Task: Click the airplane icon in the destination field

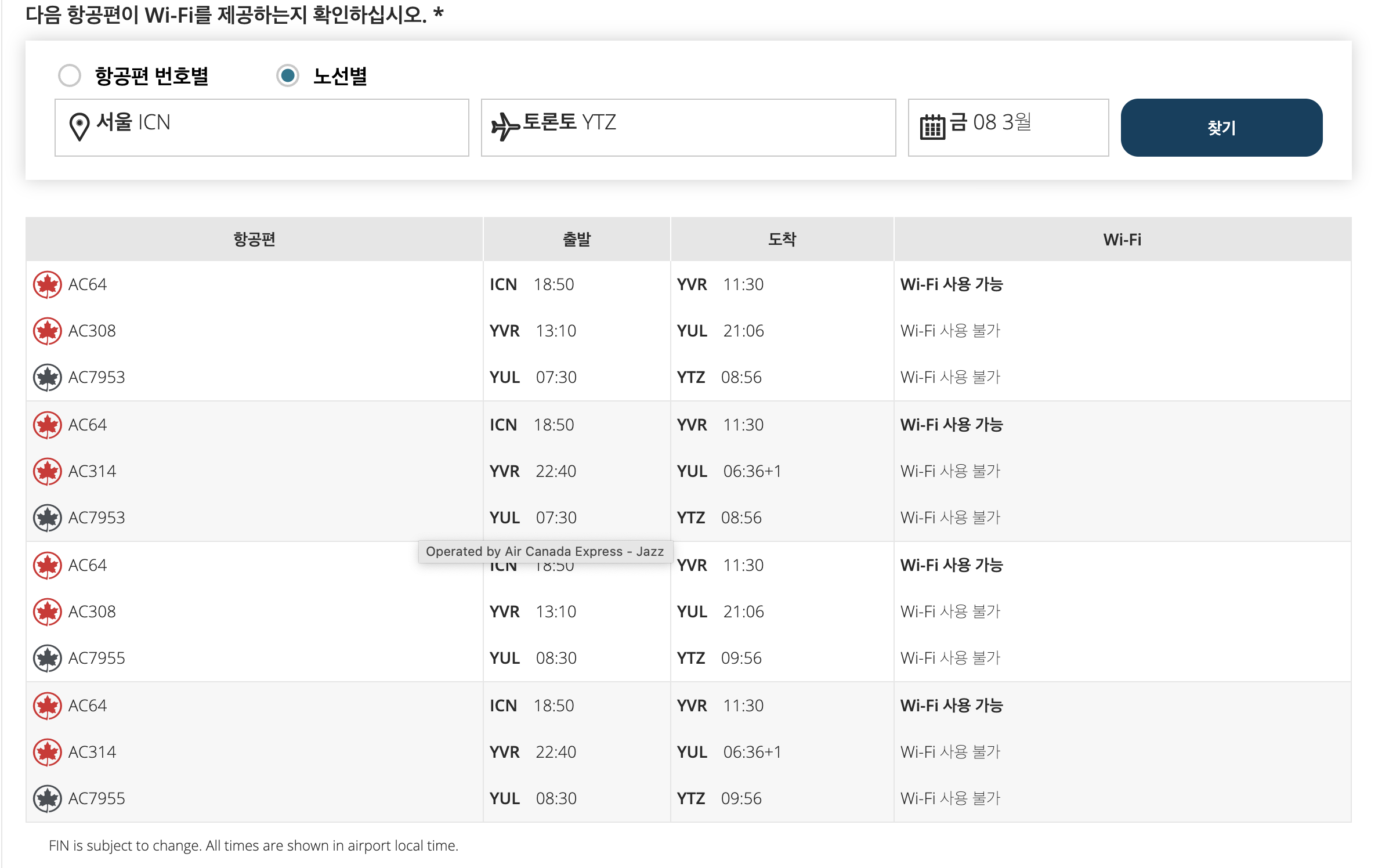Action: 505,126
